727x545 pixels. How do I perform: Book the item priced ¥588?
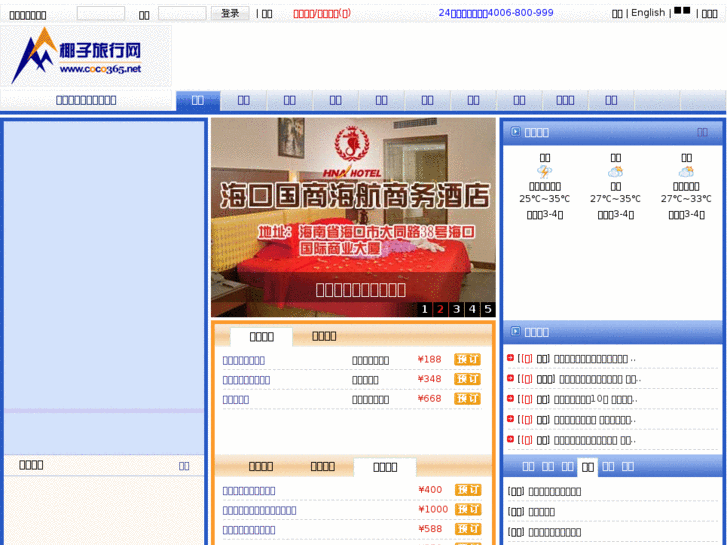pos(467,529)
